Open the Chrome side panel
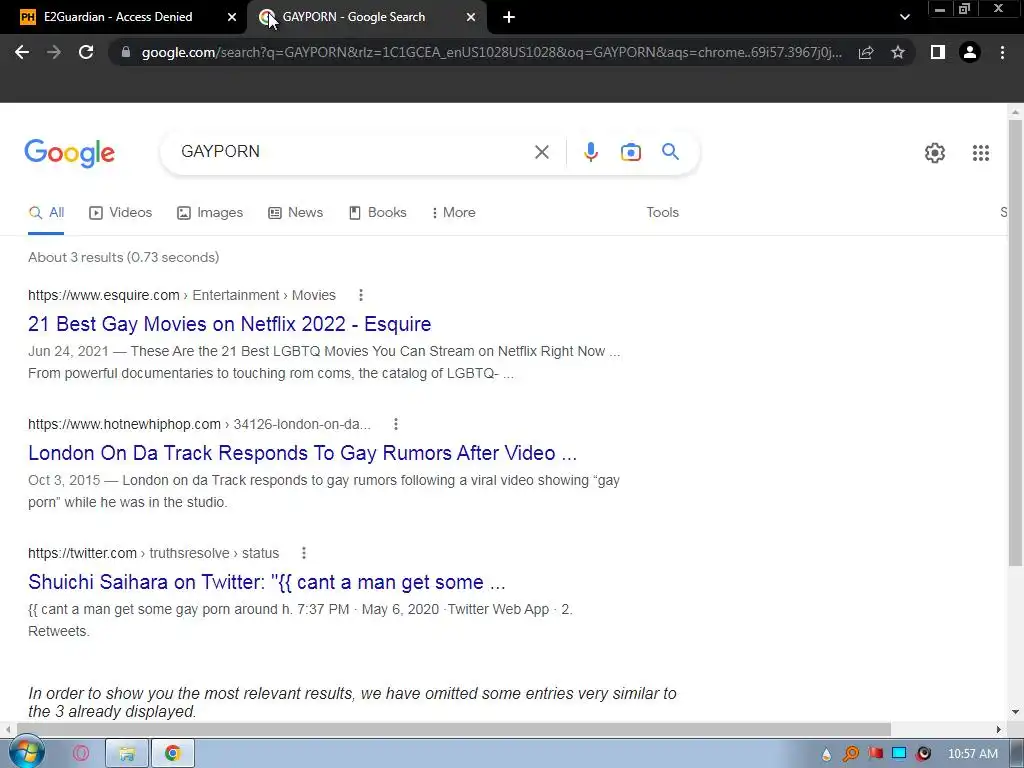The width and height of the screenshot is (1024, 768). [938, 52]
